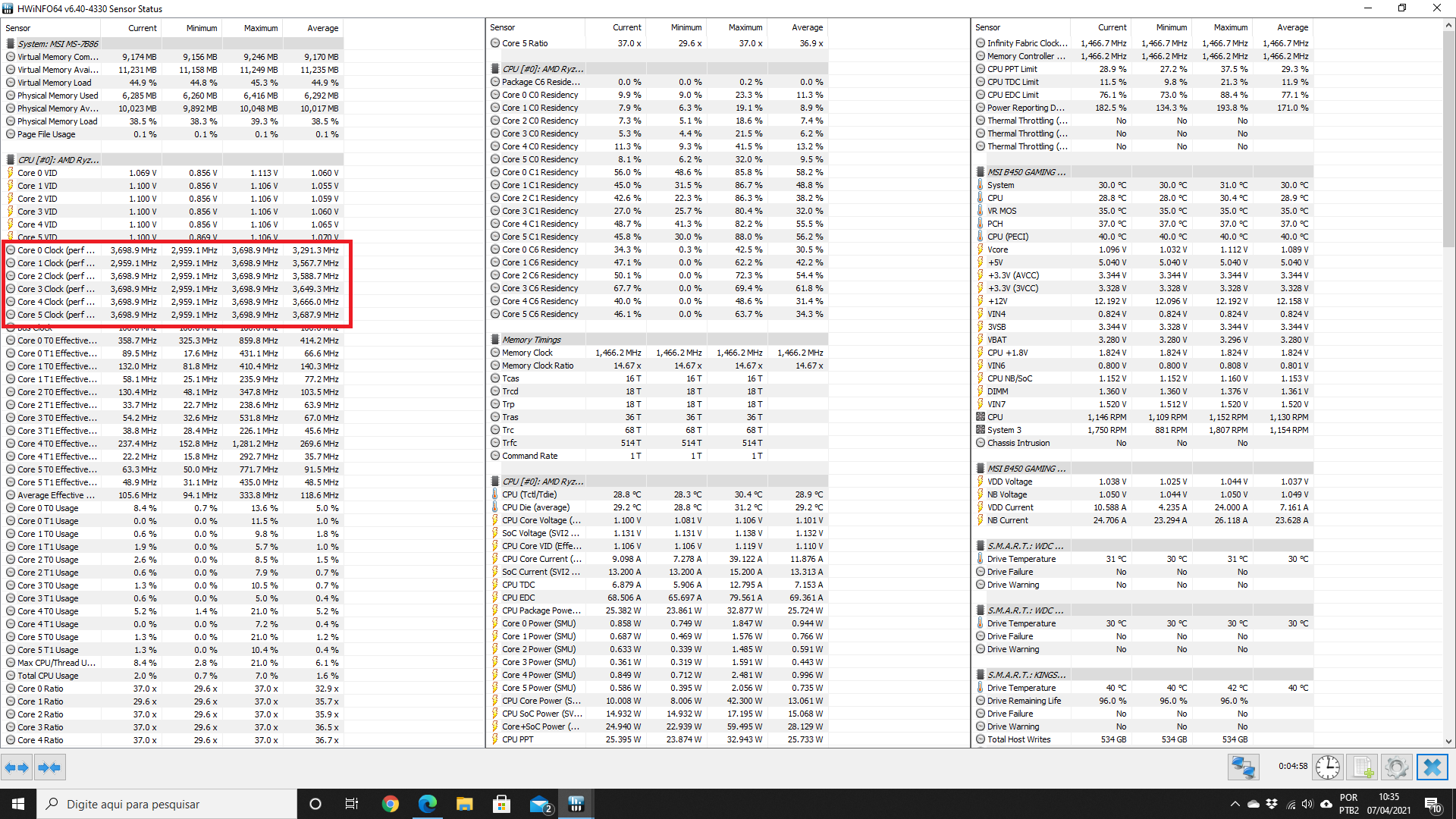The height and width of the screenshot is (819, 1456).
Task: Select the CPU Package Power row
Action: coord(657,610)
